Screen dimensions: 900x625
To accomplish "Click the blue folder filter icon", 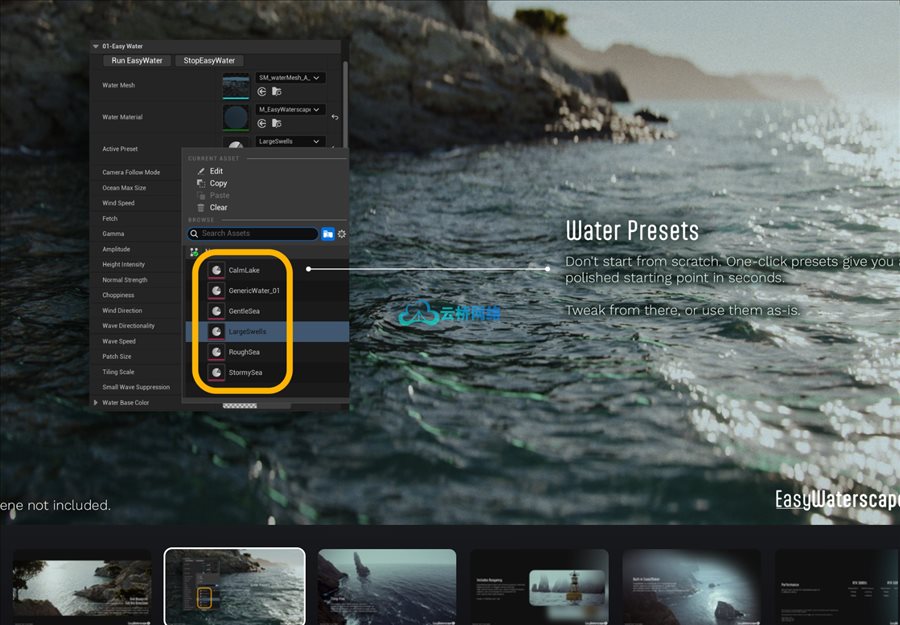I will [x=328, y=234].
